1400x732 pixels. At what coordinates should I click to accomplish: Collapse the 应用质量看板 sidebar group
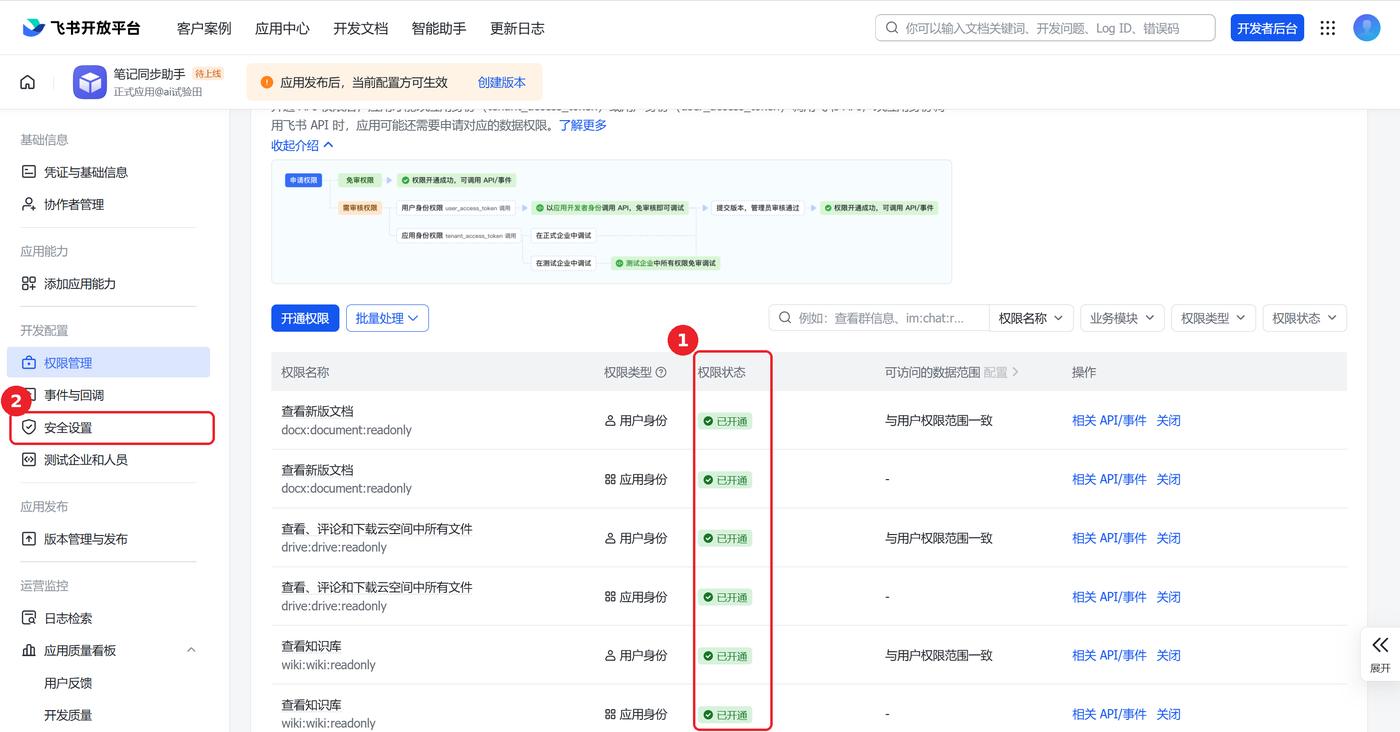pyautogui.click(x=191, y=650)
